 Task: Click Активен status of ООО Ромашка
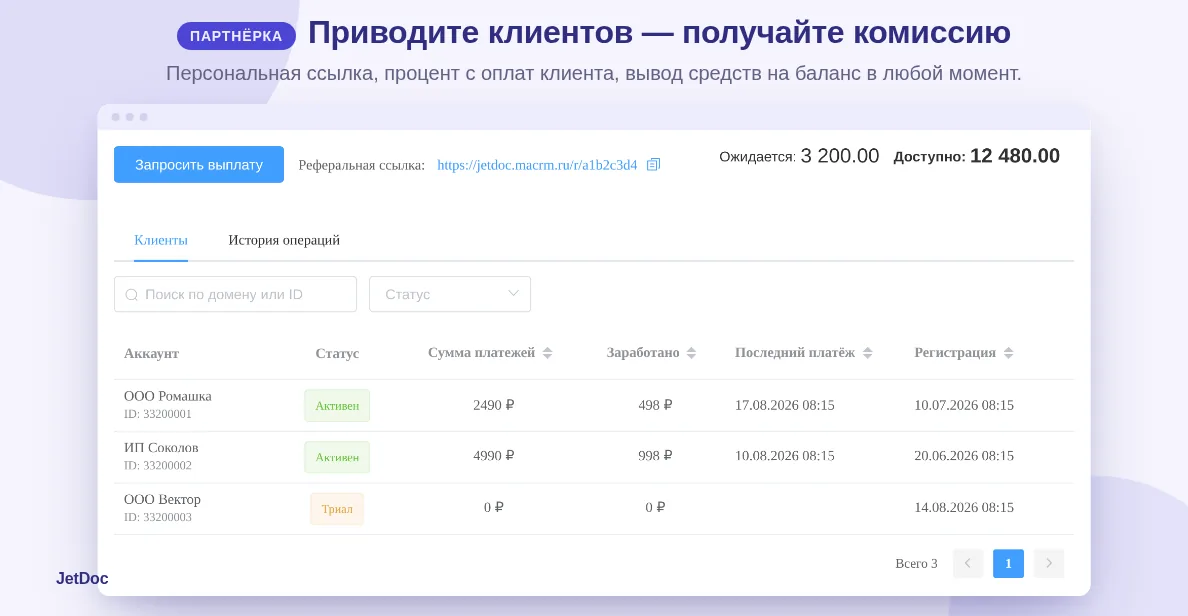point(337,405)
